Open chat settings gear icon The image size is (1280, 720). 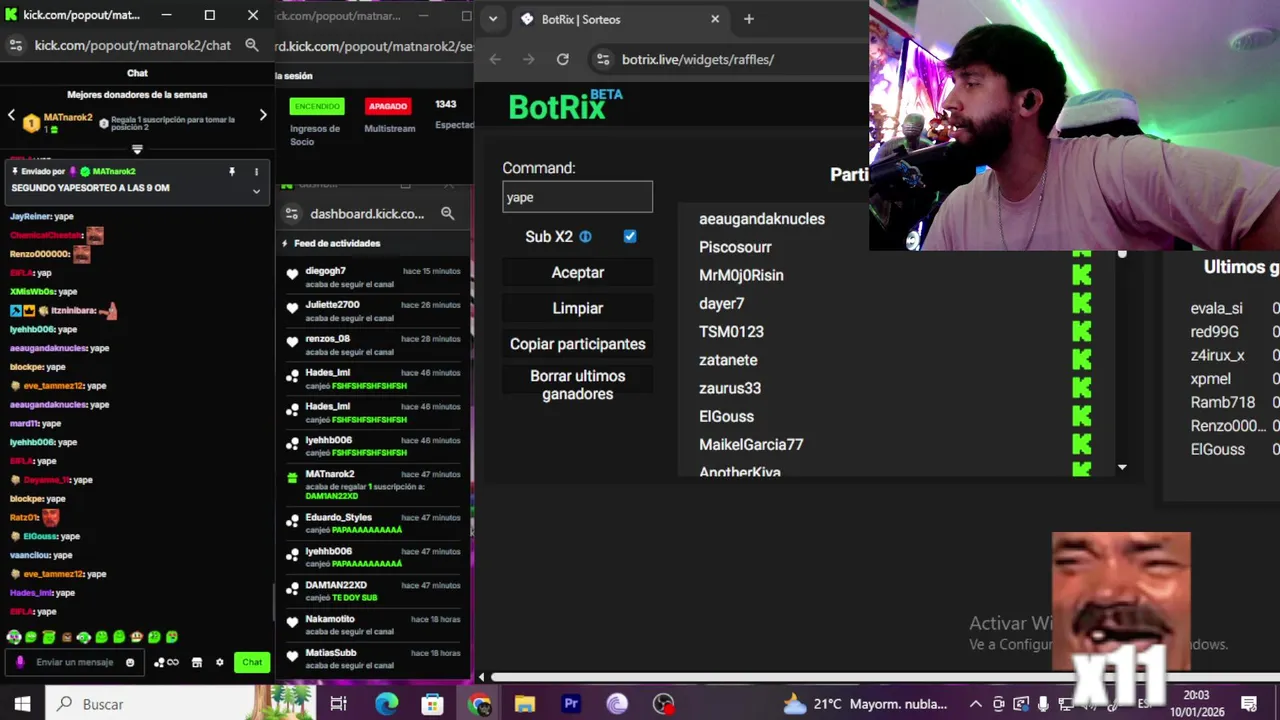click(x=220, y=662)
